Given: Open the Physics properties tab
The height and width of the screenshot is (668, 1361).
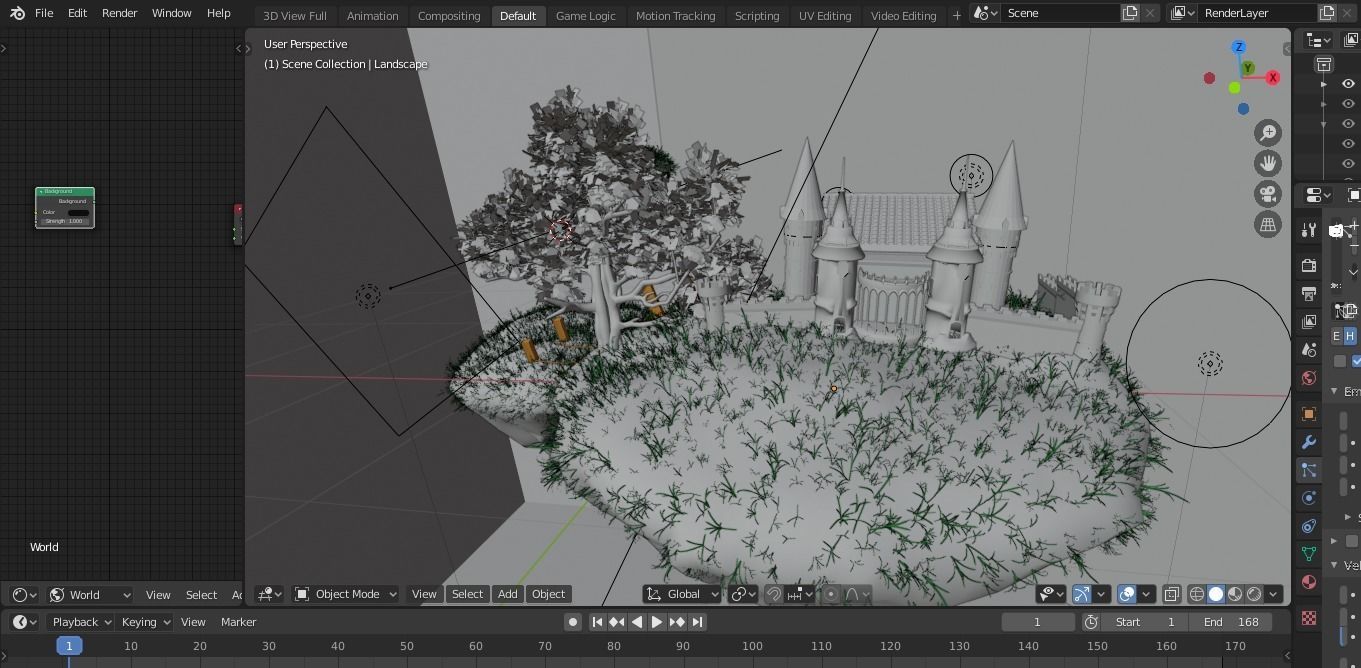Looking at the screenshot, I should point(1309,498).
